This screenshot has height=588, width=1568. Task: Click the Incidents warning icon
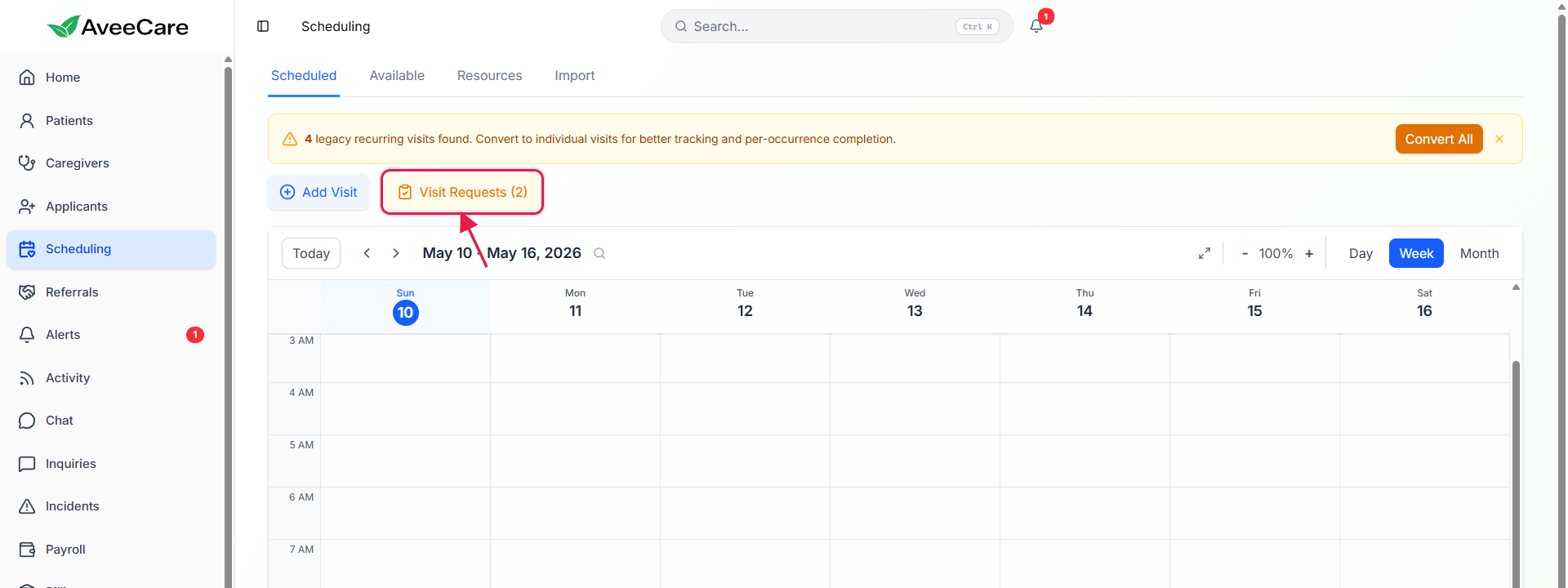(x=27, y=506)
